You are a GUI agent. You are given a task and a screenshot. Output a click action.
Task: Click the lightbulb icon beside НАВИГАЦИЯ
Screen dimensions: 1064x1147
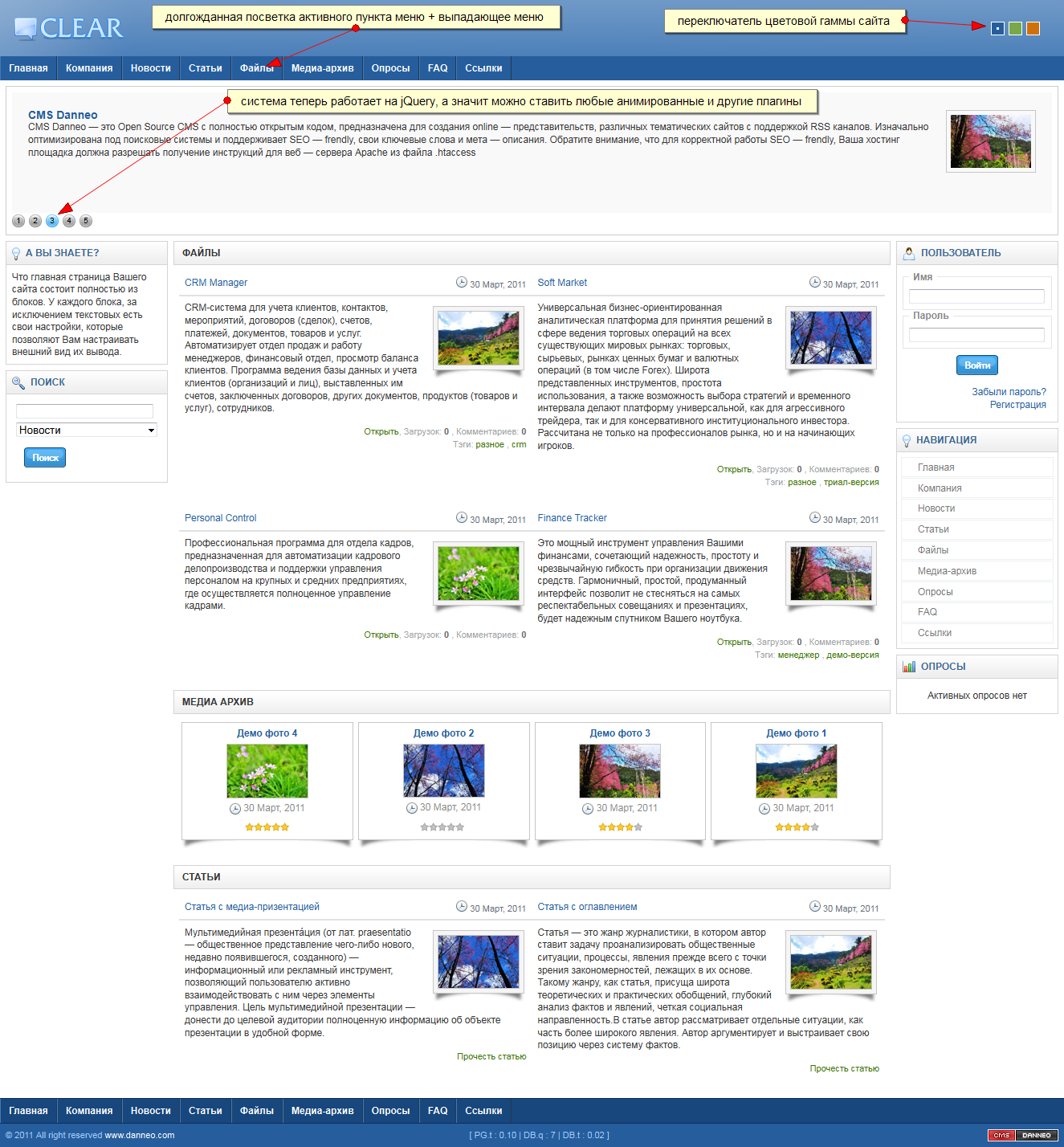(907, 441)
